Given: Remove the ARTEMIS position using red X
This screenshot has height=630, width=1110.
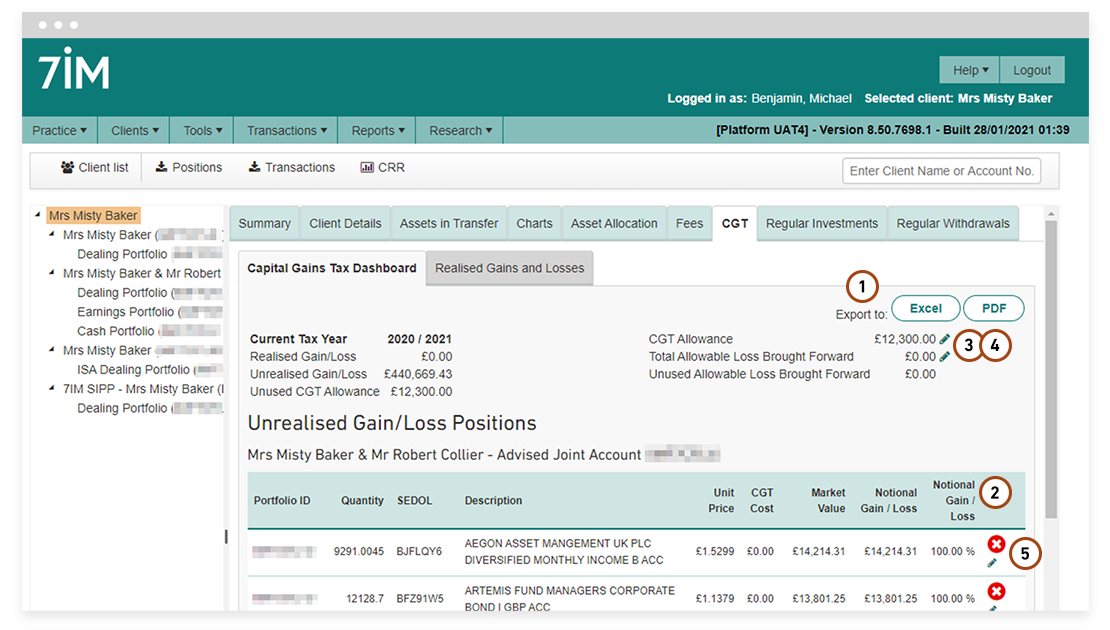Looking at the screenshot, I should 996,591.
